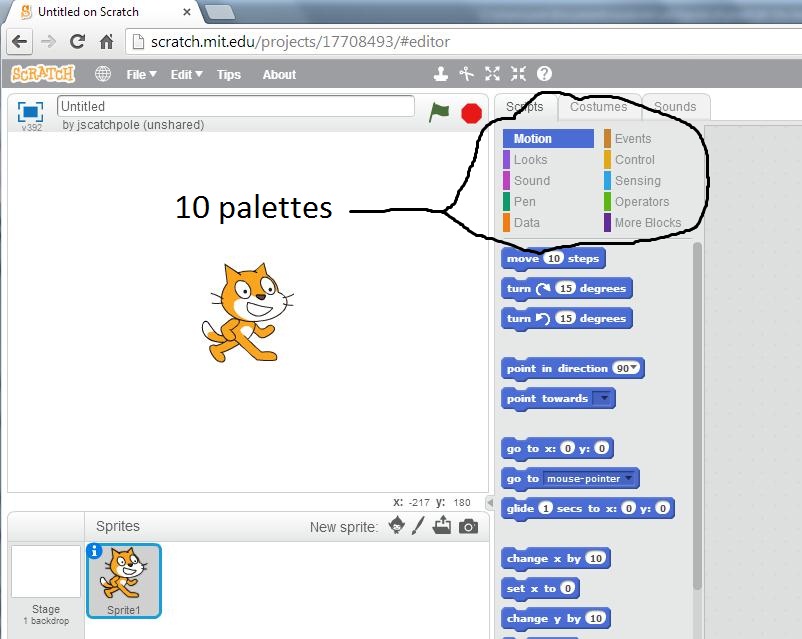
Task: Click the set x to 0 block
Action: coord(540,588)
